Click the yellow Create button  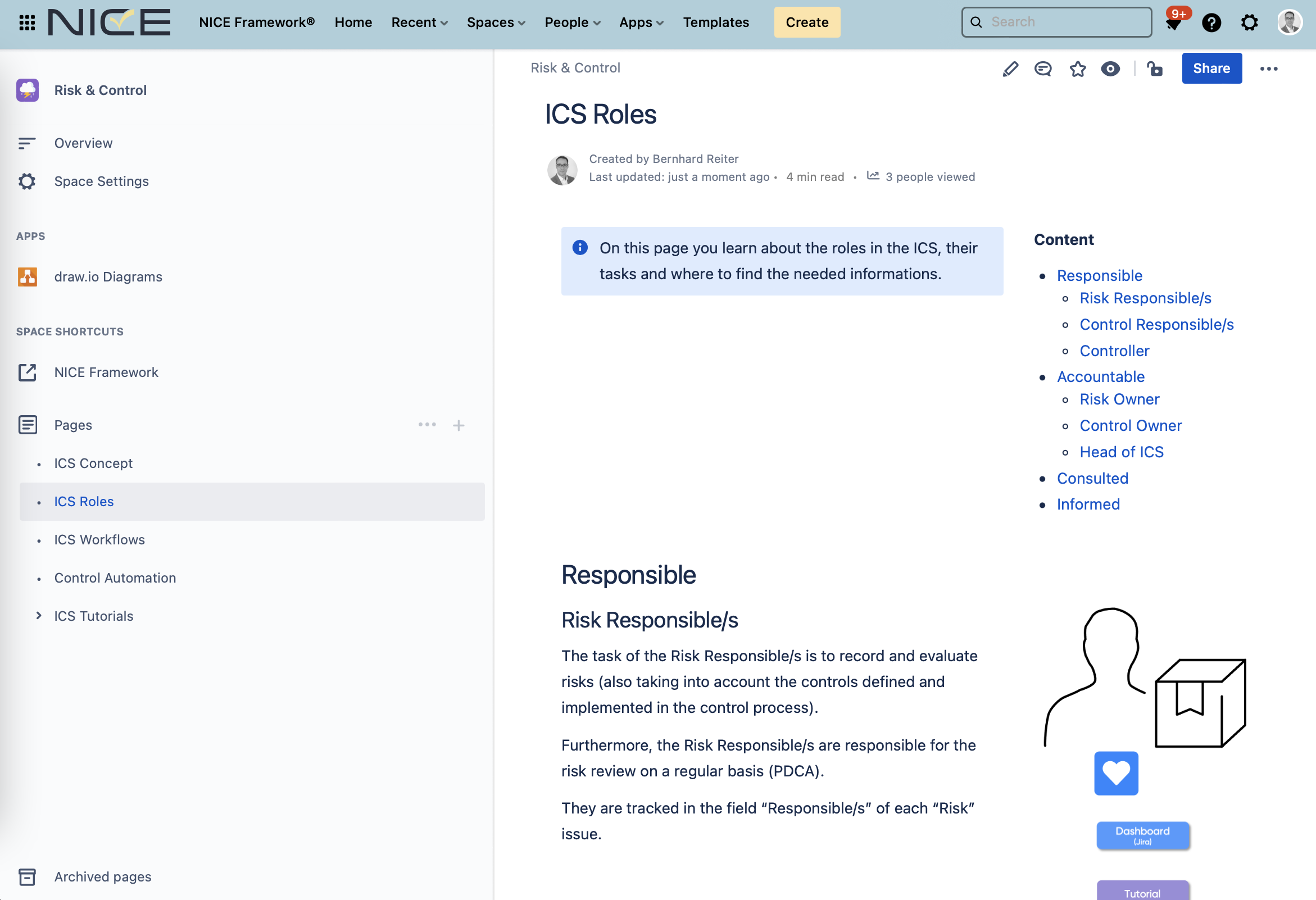click(x=806, y=22)
